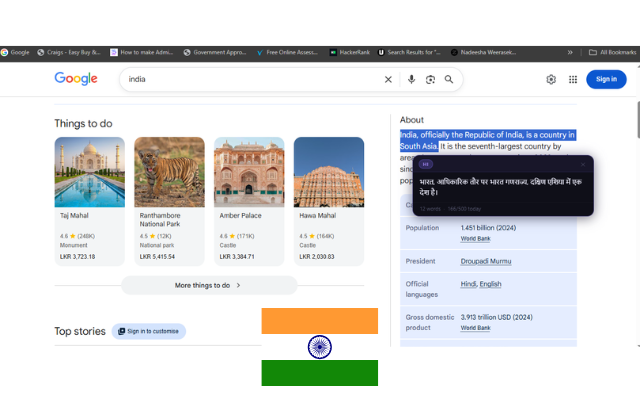640x400 pixels.
Task: Click the LKR 3,384.71 price
Action: tap(237, 257)
